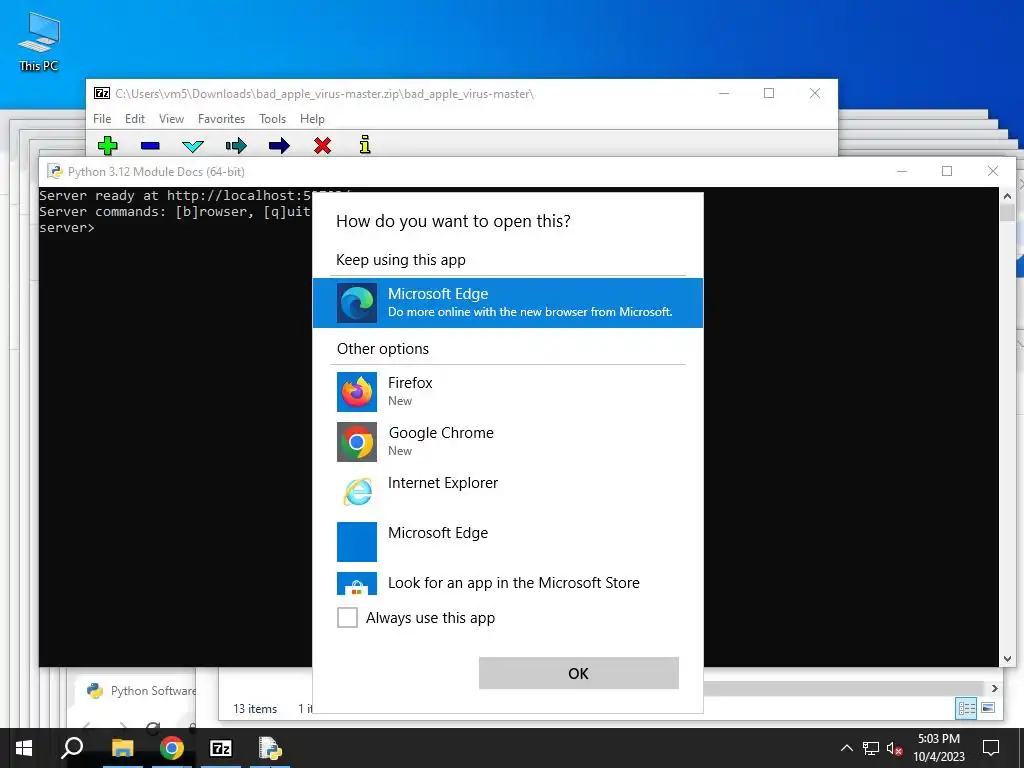Confirm the dialog with OK
The width and height of the screenshot is (1024, 768).
pyautogui.click(x=579, y=673)
